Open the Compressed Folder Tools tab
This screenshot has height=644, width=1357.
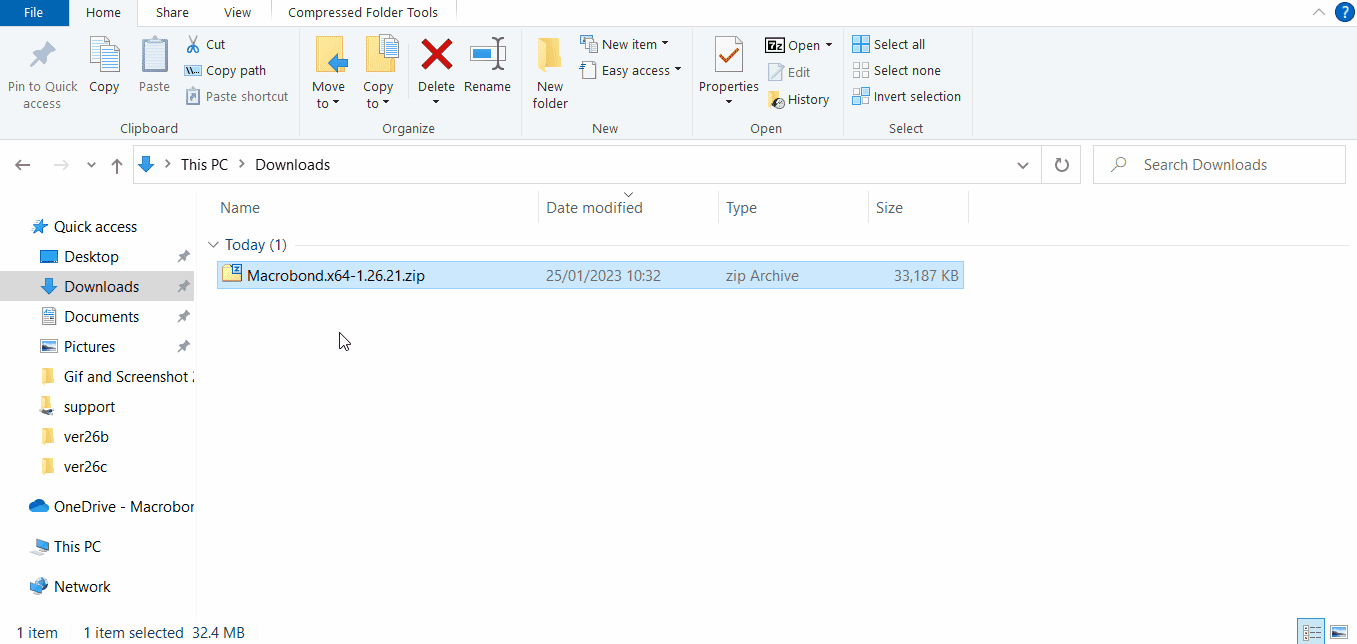[363, 13]
